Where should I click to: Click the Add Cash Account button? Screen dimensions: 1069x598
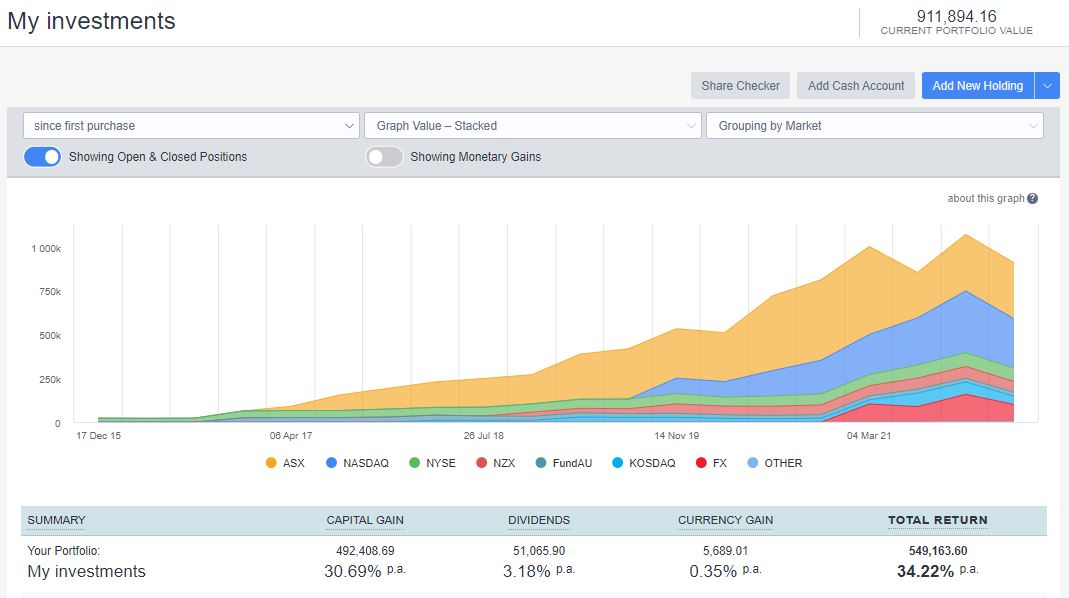pos(855,85)
